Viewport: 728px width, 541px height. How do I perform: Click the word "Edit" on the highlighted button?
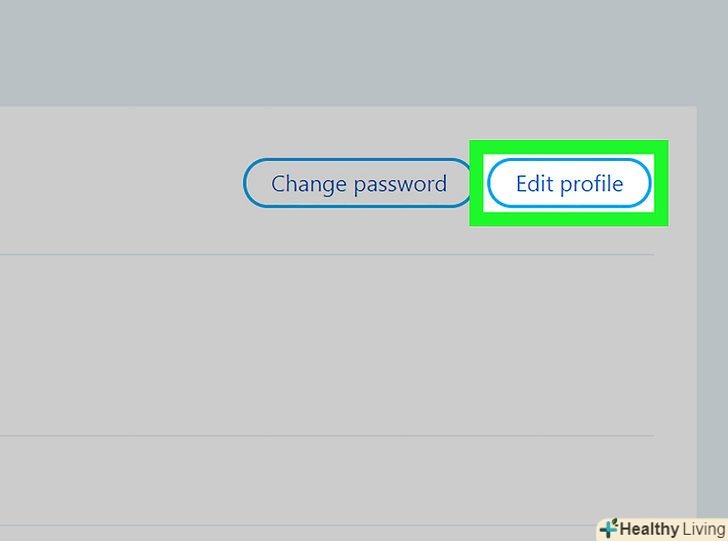pyautogui.click(x=534, y=184)
